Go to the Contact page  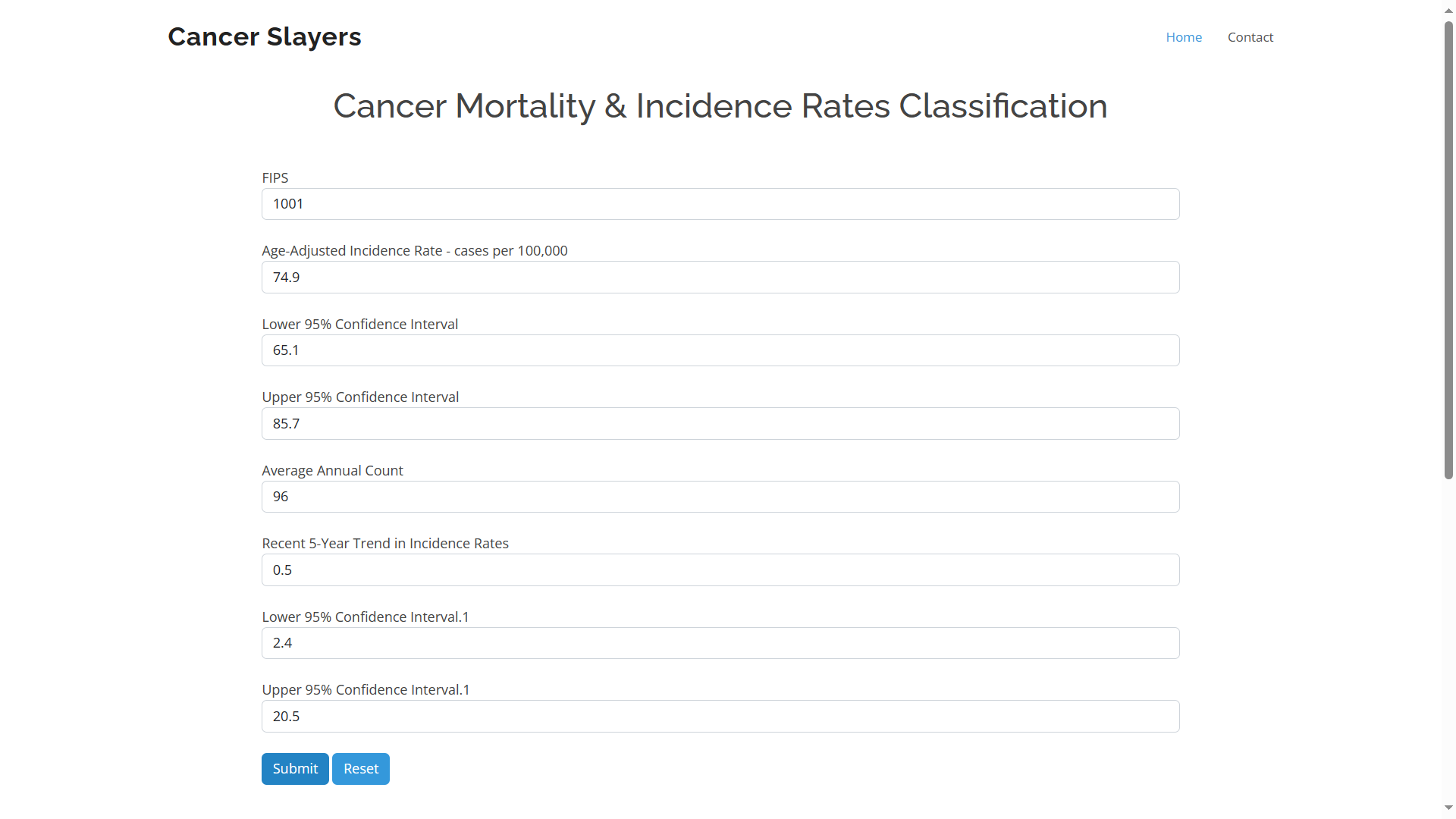click(x=1250, y=37)
